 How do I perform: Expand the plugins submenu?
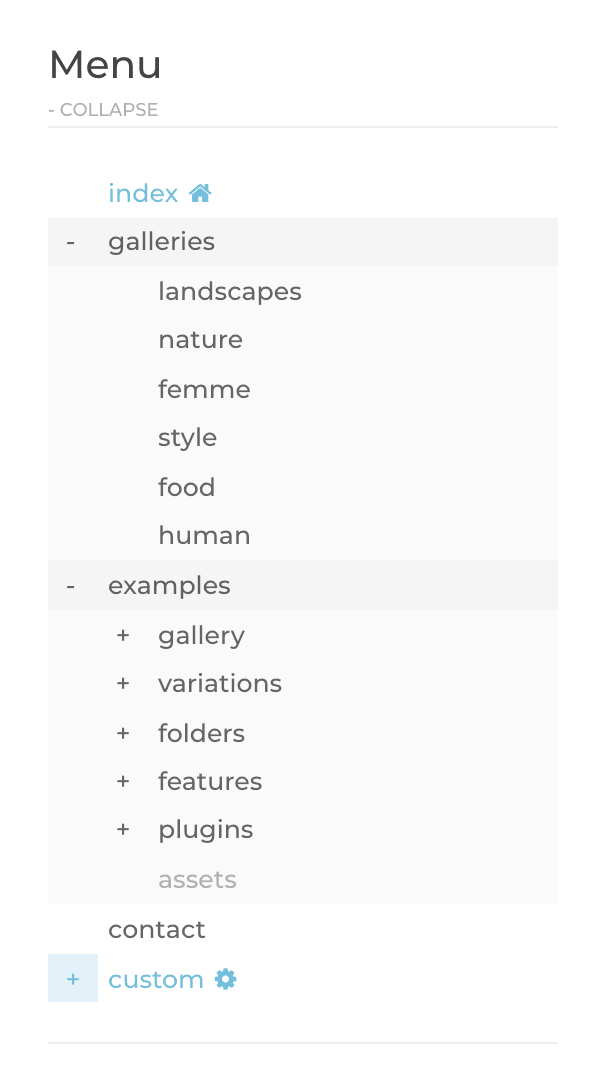[x=123, y=830]
